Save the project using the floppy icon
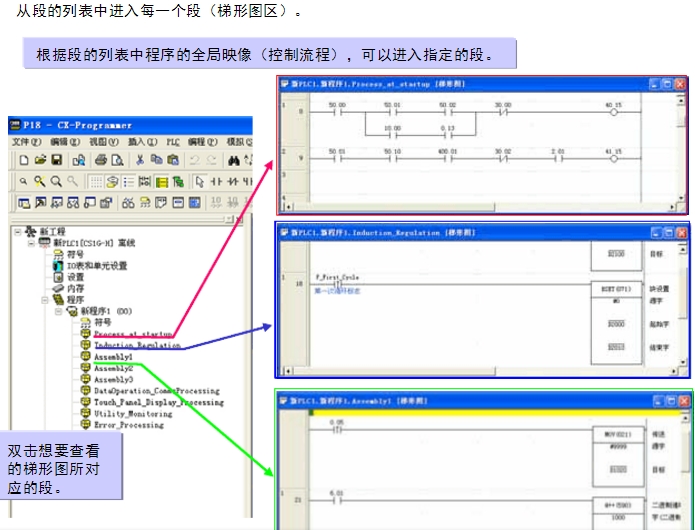The width and height of the screenshot is (695, 530). point(57,160)
